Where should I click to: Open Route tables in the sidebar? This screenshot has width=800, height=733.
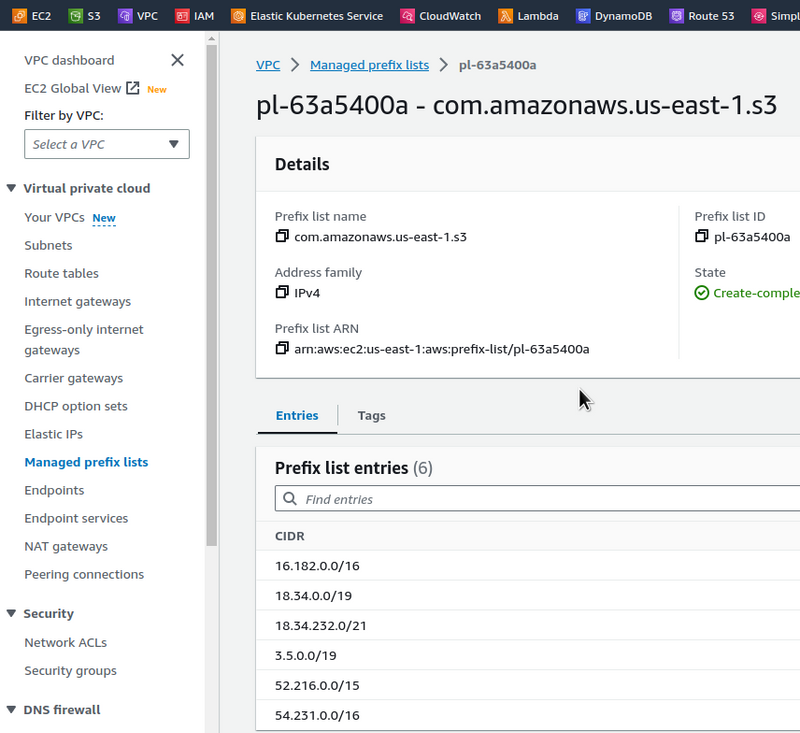click(x=61, y=274)
